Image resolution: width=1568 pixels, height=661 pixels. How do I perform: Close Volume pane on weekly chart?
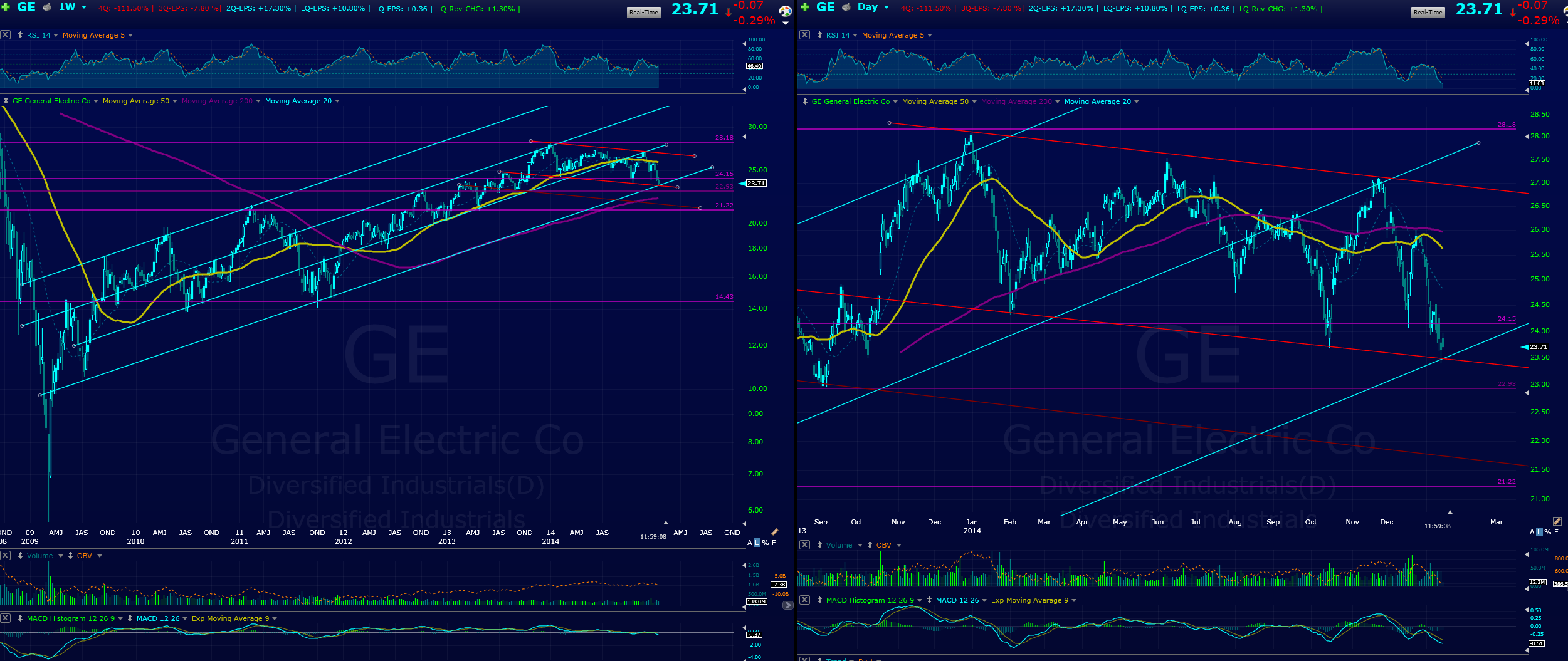coord(5,556)
